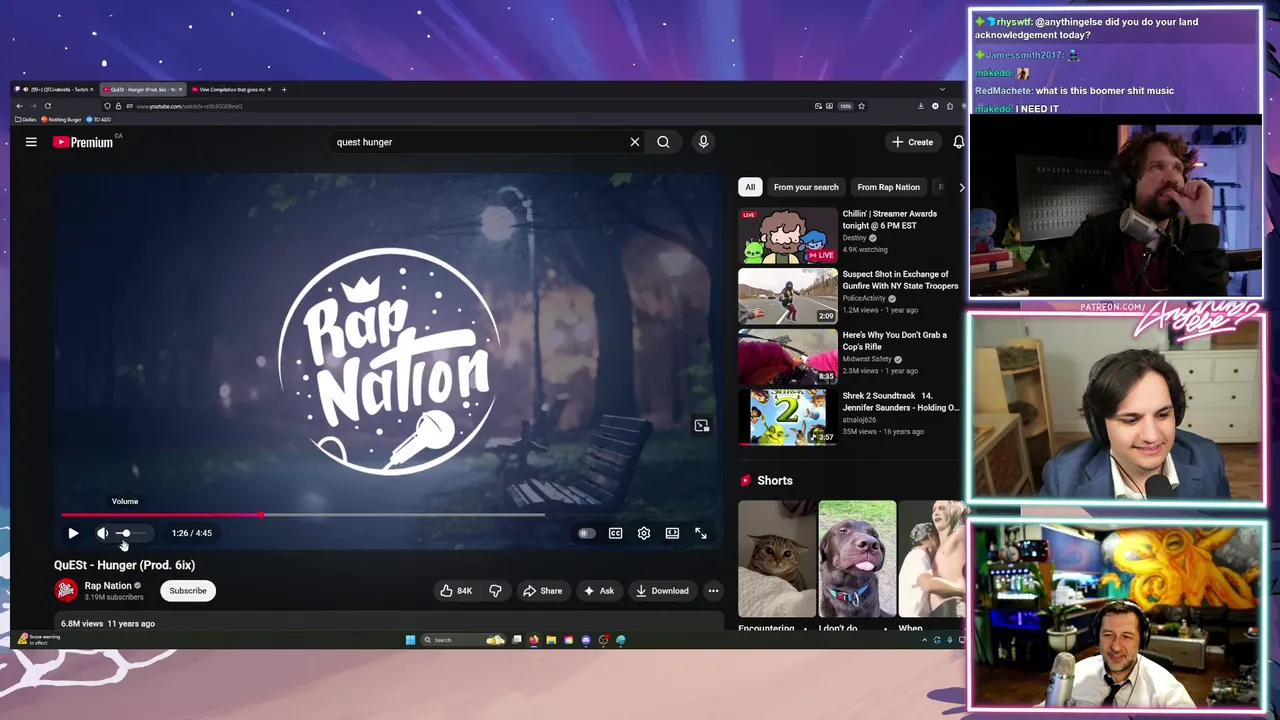The width and height of the screenshot is (1280, 720).
Task: Open the Dailies bookmark folder
Action: 25,119
